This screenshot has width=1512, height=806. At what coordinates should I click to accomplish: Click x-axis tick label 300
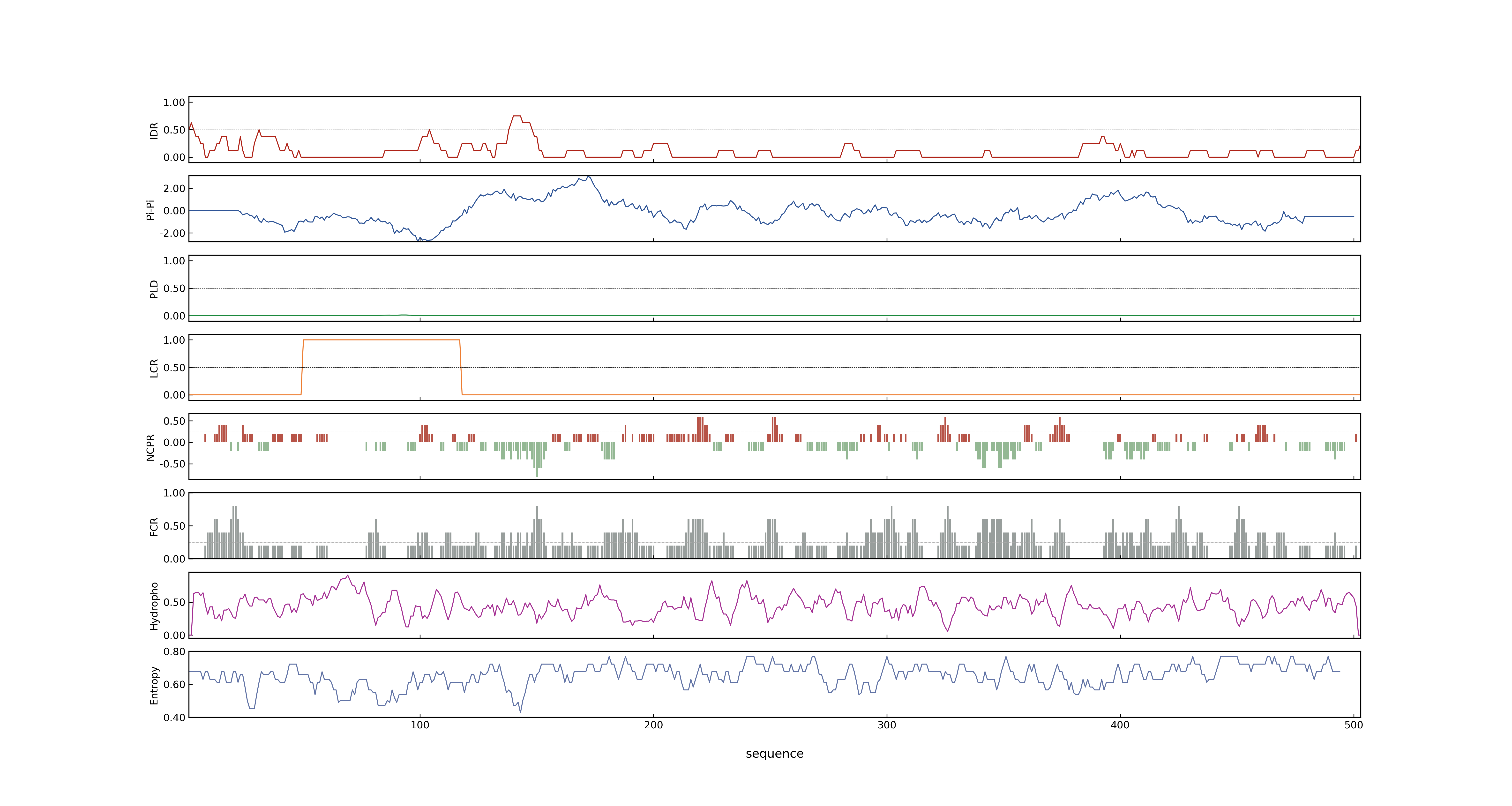pyautogui.click(x=886, y=725)
